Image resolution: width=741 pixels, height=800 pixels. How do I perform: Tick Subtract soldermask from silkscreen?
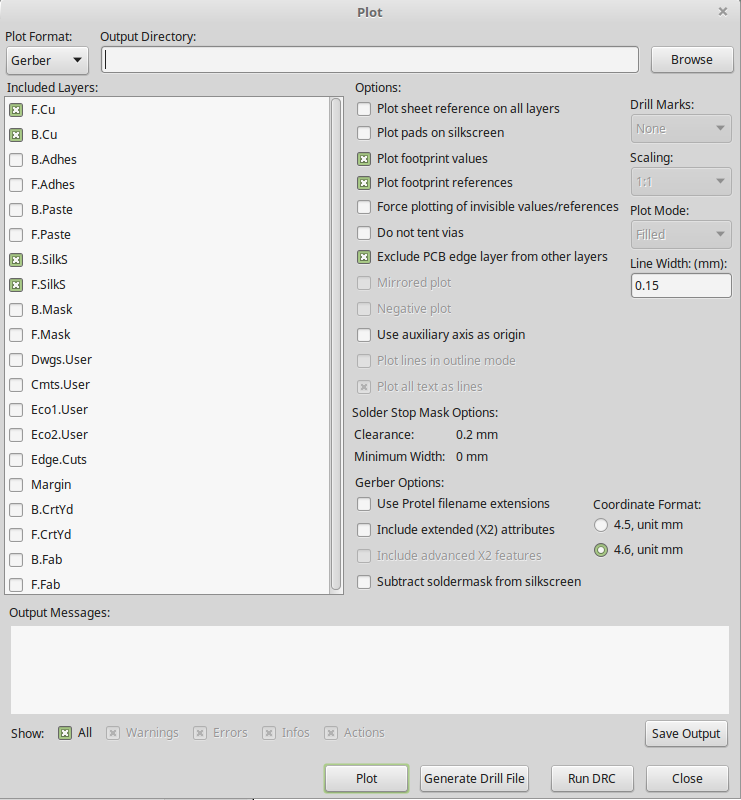point(365,581)
